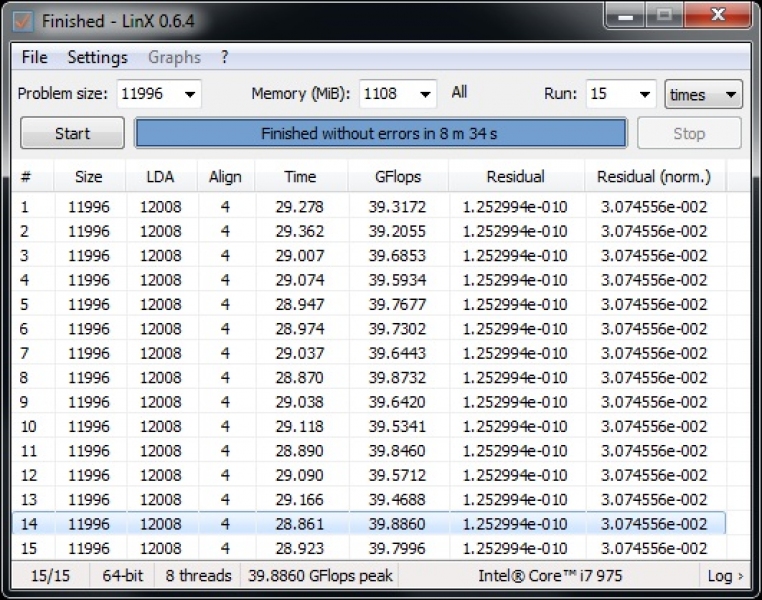762x600 pixels.
Task: Expand the Problem size dropdown
Action: (x=189, y=95)
